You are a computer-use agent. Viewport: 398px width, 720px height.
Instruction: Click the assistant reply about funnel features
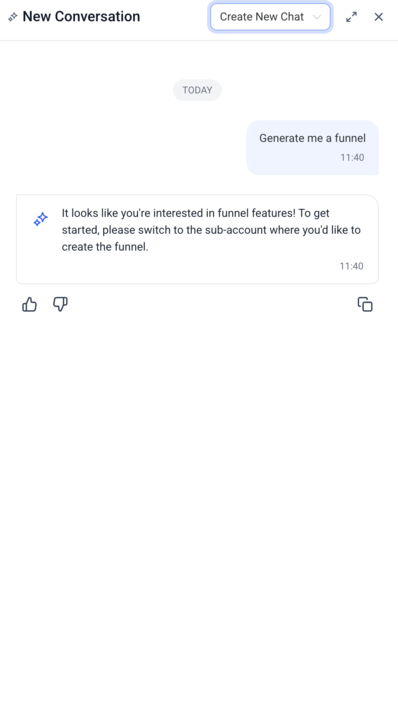197,239
